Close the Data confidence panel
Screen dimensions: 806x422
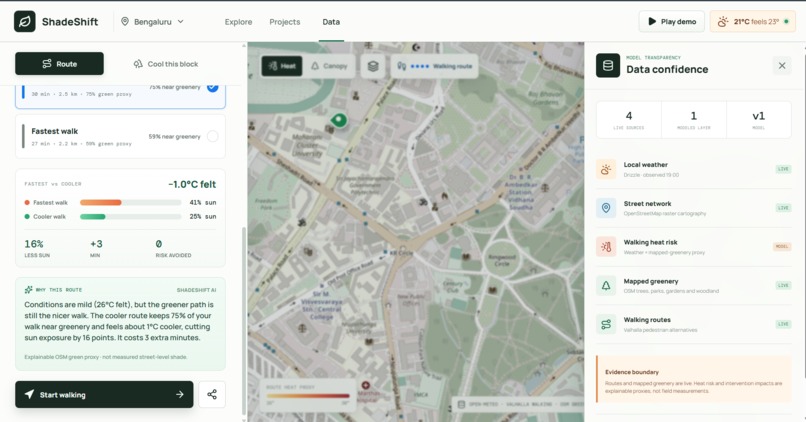tap(782, 65)
